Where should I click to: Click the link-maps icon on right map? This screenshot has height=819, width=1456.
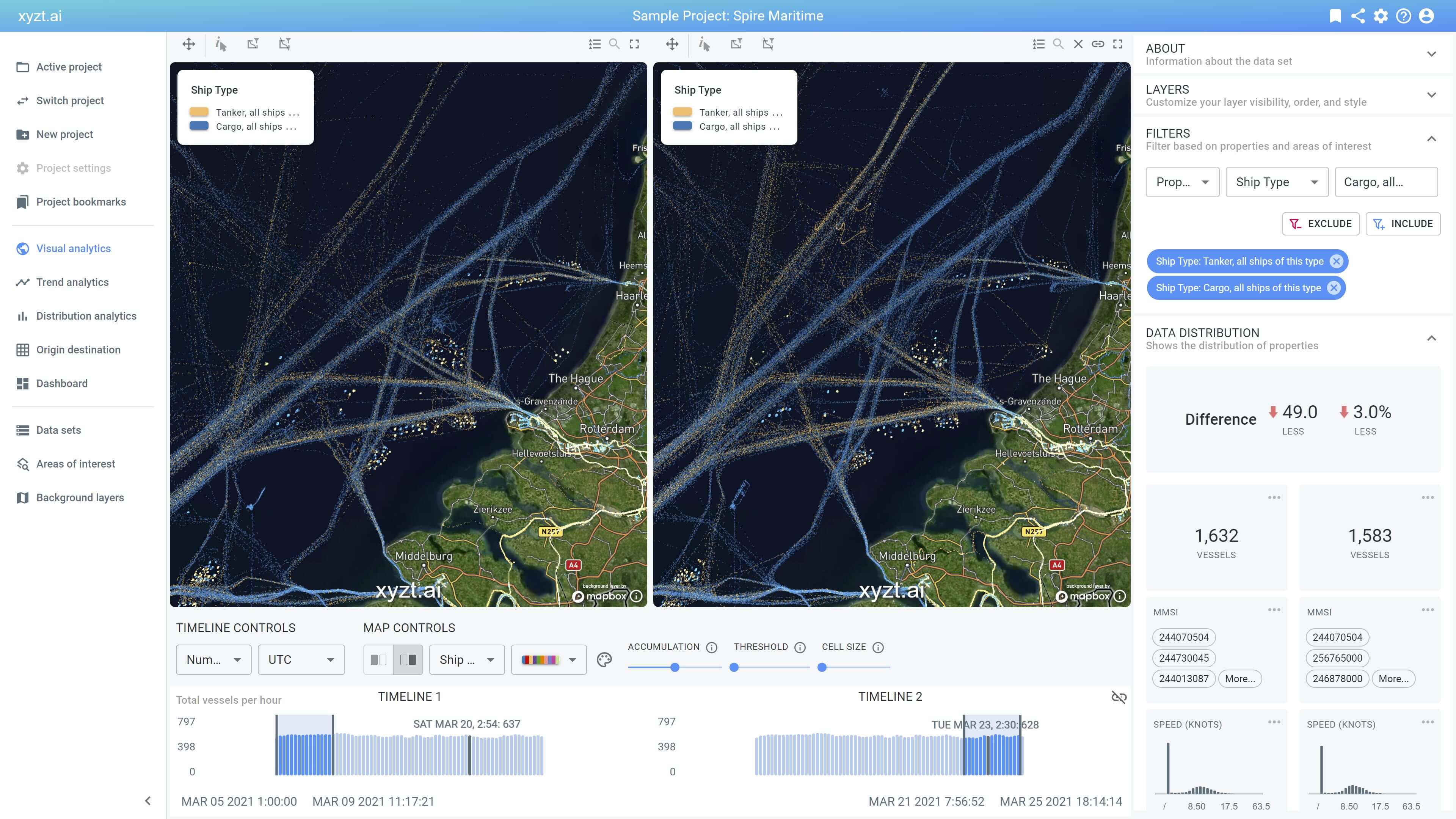pyautogui.click(x=1098, y=44)
